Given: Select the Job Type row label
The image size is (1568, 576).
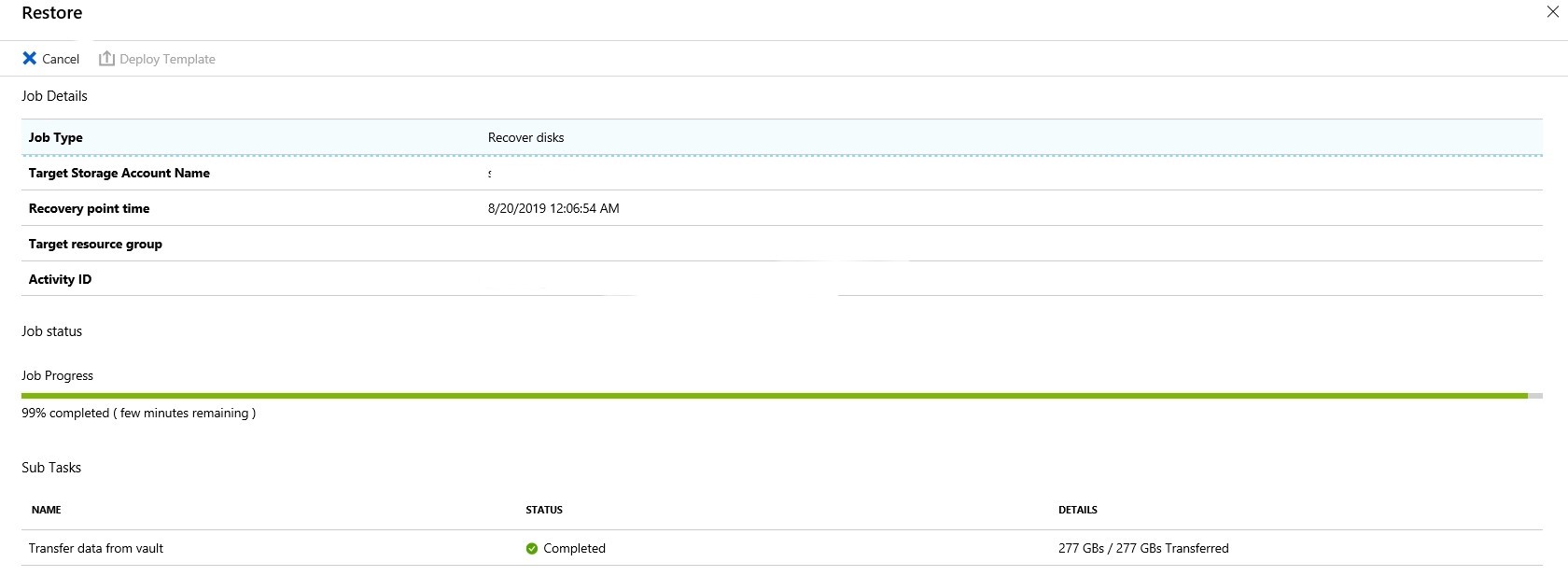Looking at the screenshot, I should click(56, 137).
